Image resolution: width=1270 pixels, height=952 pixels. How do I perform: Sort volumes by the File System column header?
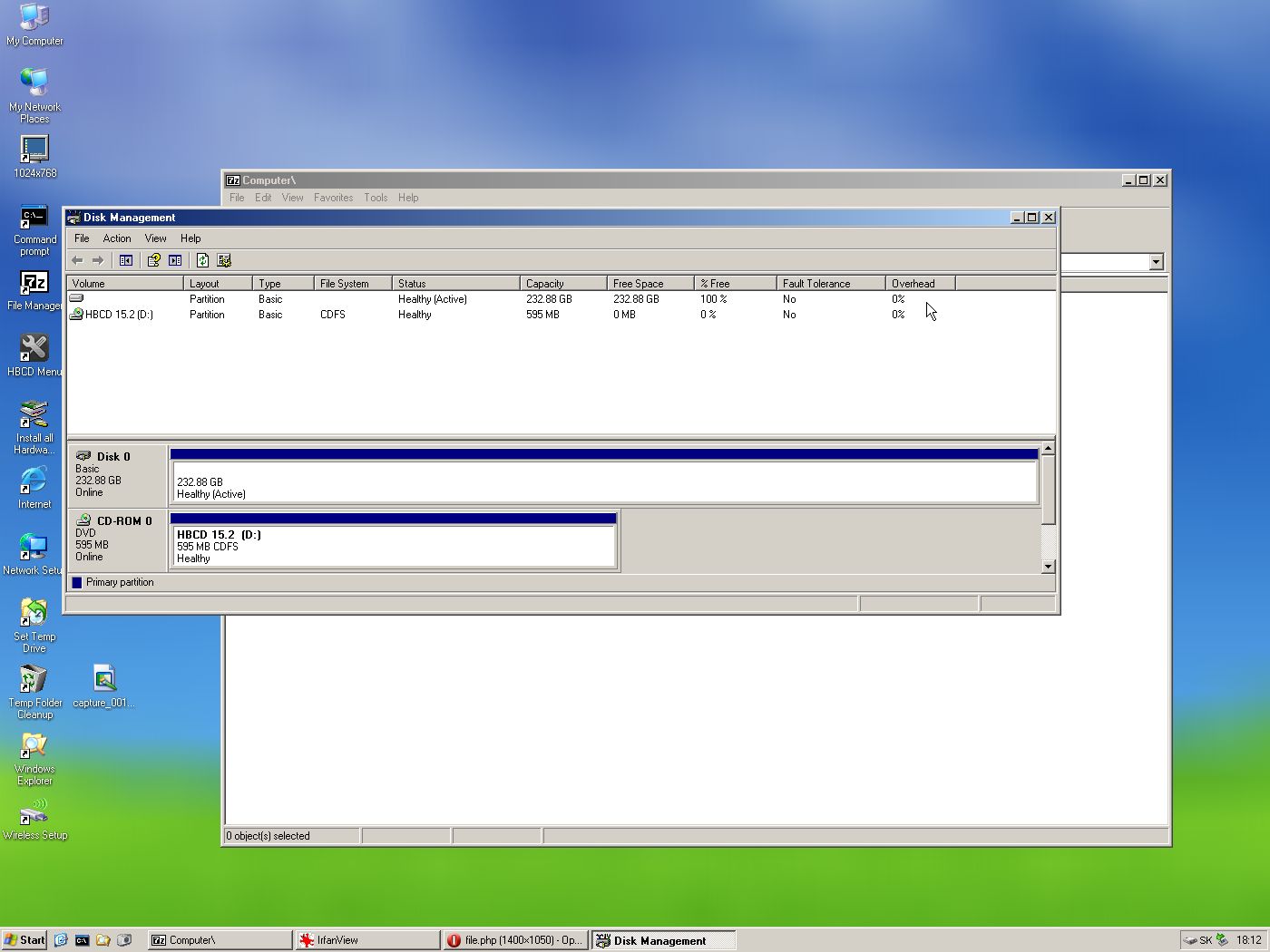tap(353, 284)
